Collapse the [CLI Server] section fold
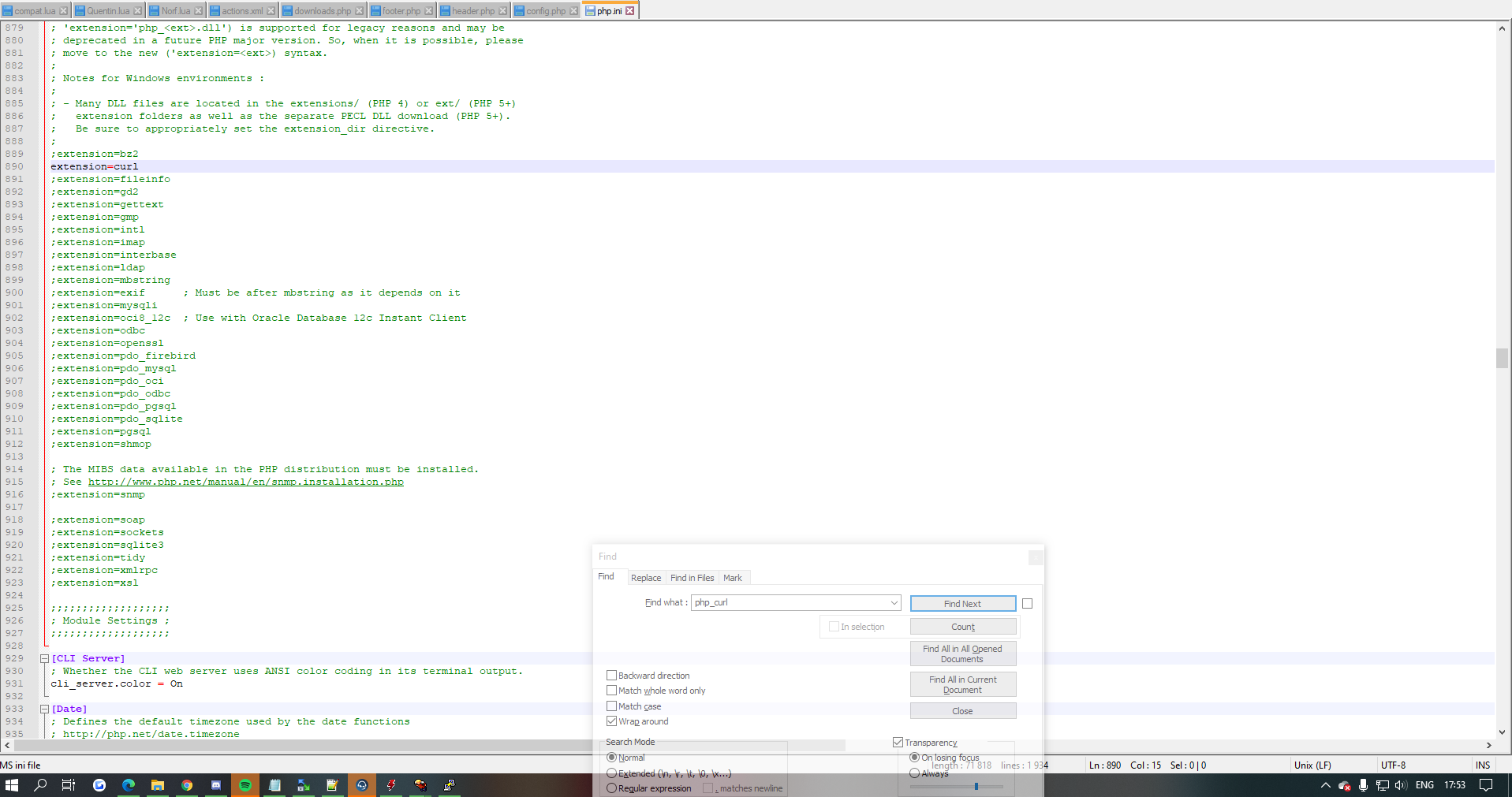Image resolution: width=1512 pixels, height=797 pixels. 45,658
